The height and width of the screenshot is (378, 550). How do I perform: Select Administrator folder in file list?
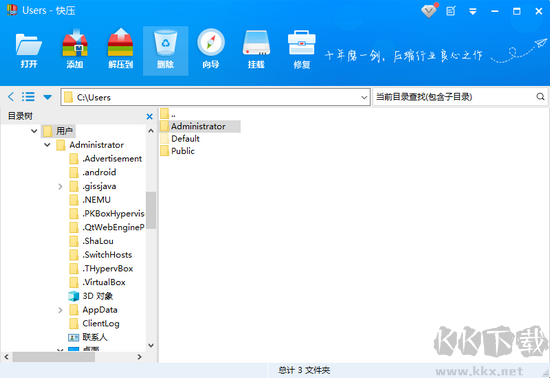[x=200, y=126]
